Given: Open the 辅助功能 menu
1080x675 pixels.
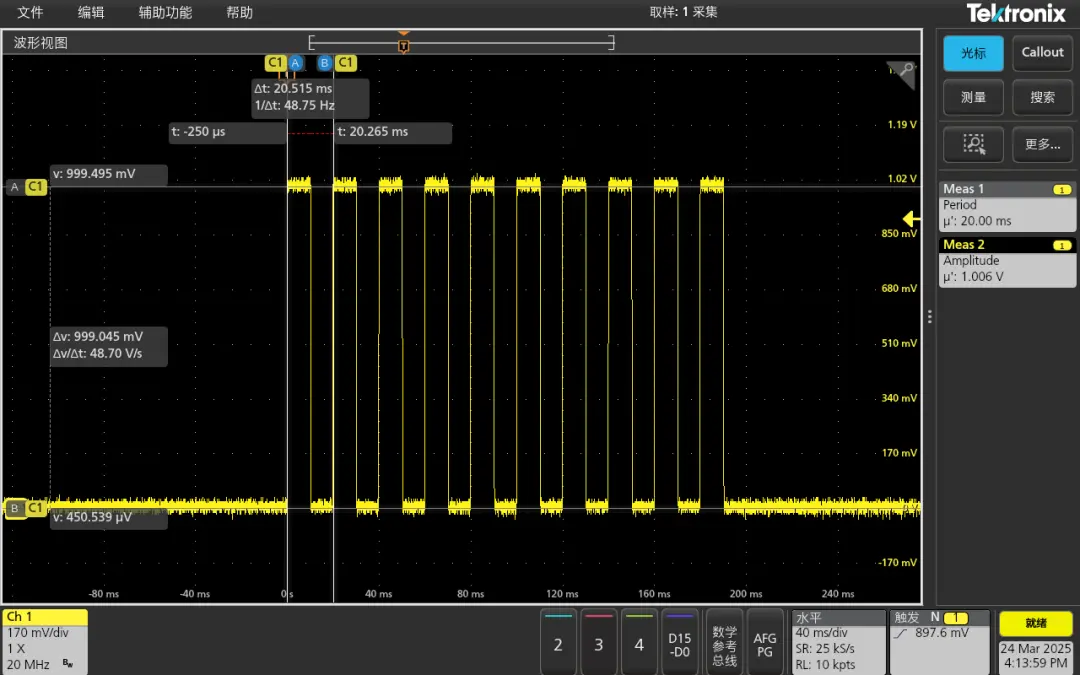Looking at the screenshot, I should [165, 12].
